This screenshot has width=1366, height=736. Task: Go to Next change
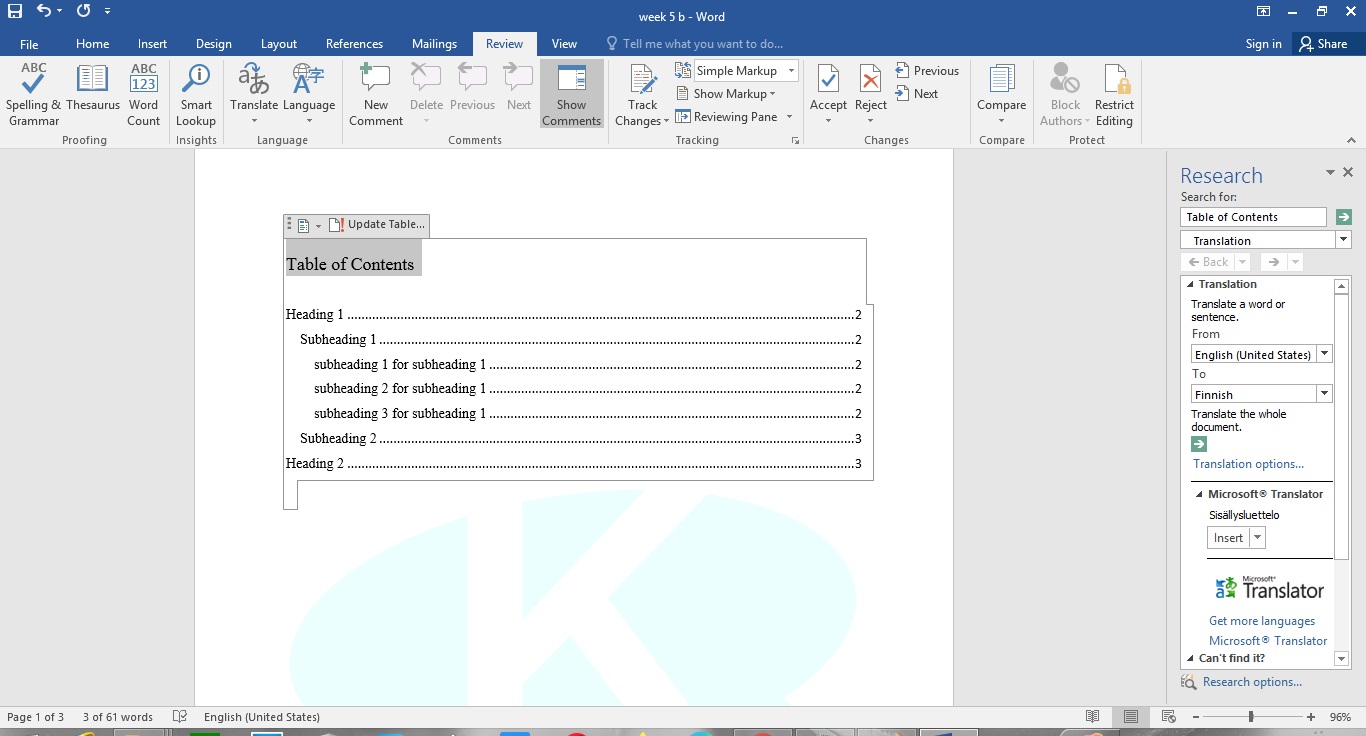pos(917,94)
